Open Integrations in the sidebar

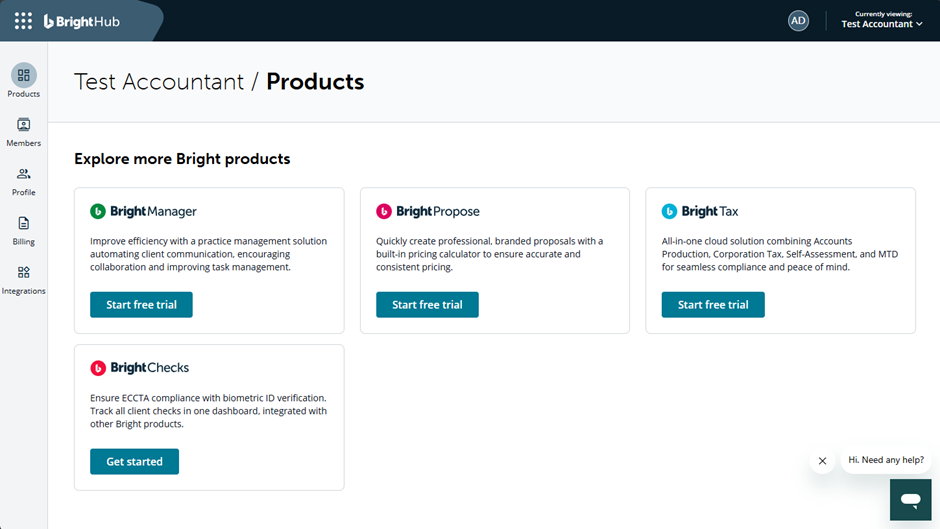23,280
